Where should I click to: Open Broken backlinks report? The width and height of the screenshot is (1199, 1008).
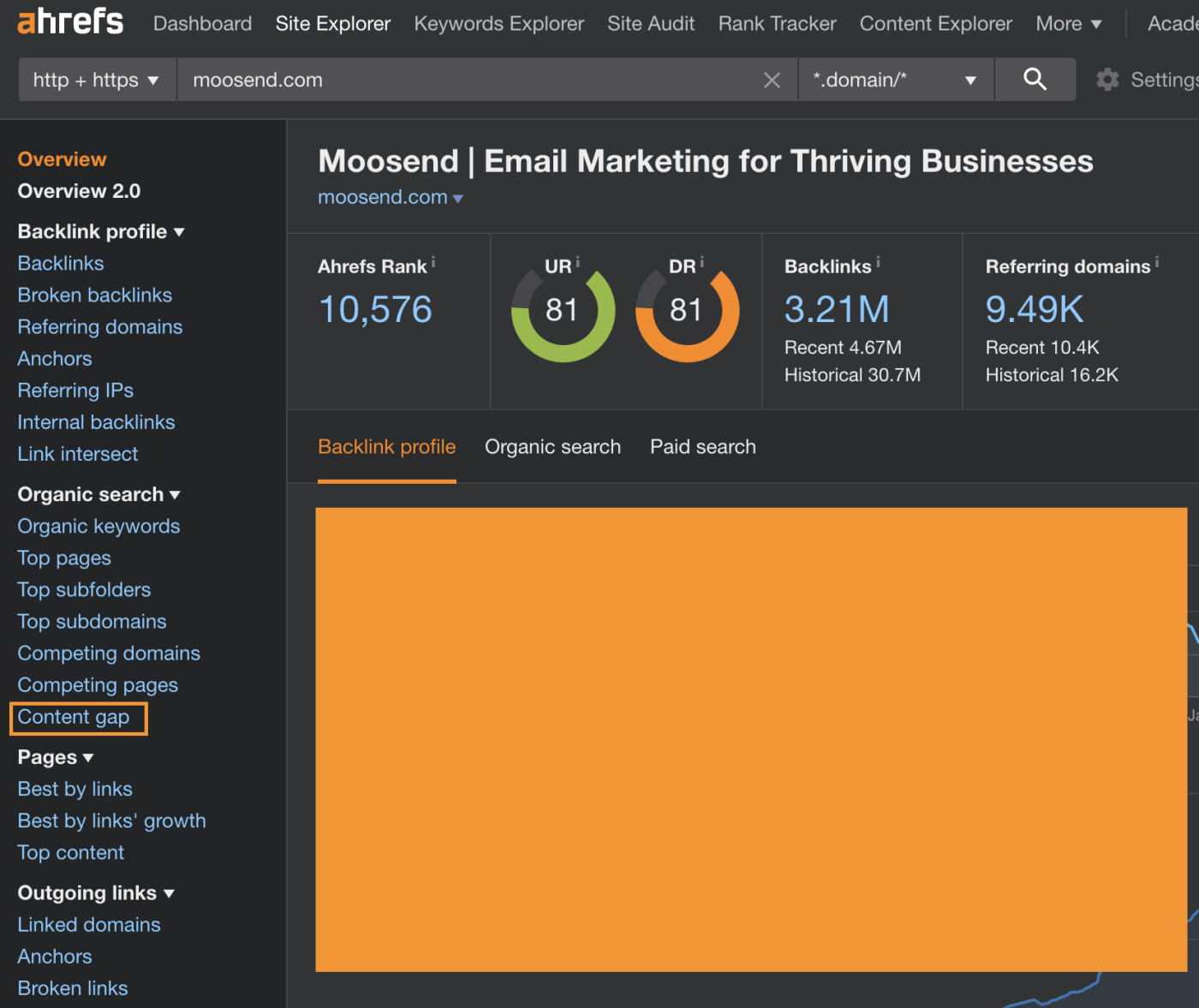click(x=95, y=295)
